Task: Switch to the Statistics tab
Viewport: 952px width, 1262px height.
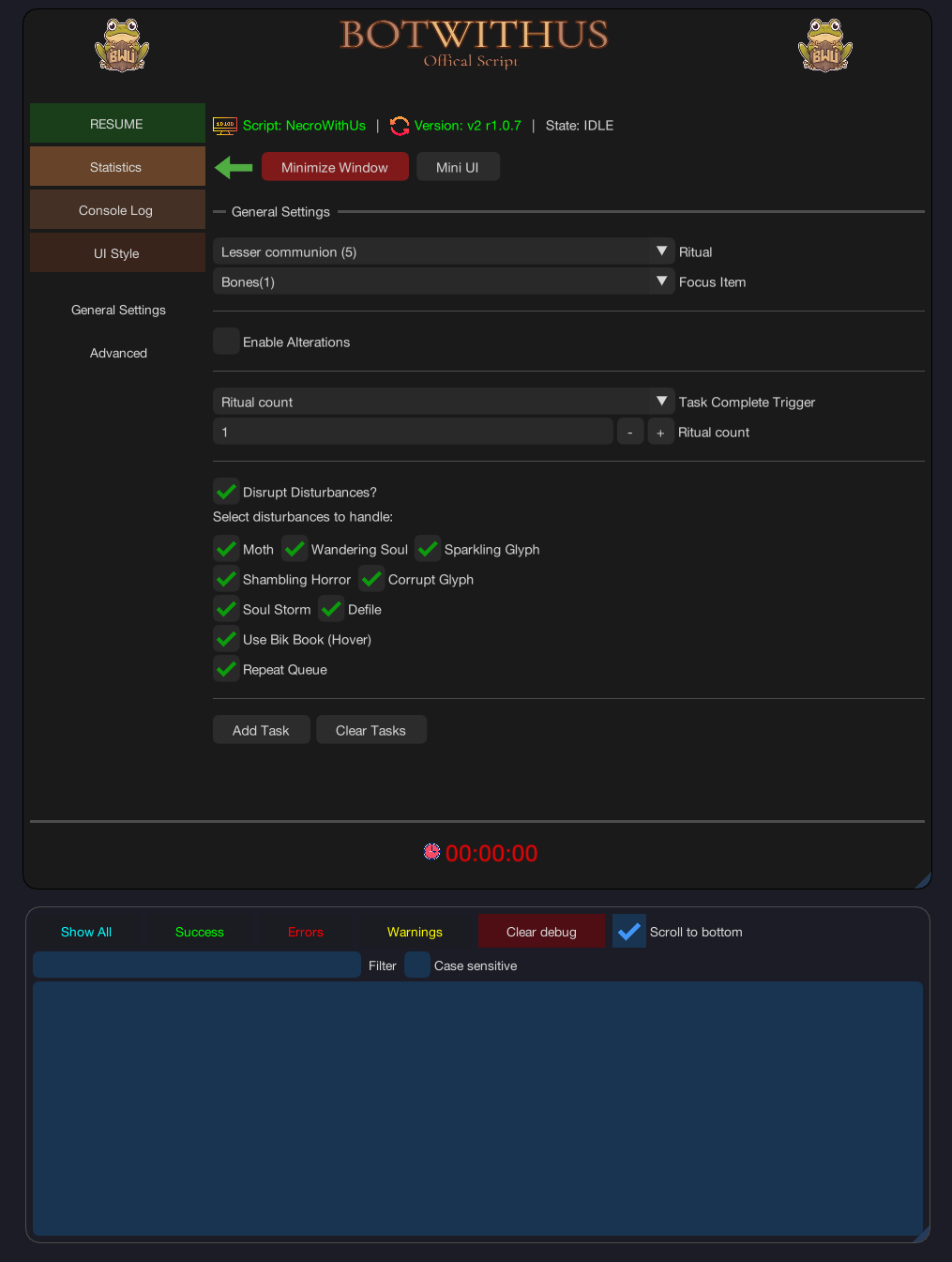Action: 116,167
